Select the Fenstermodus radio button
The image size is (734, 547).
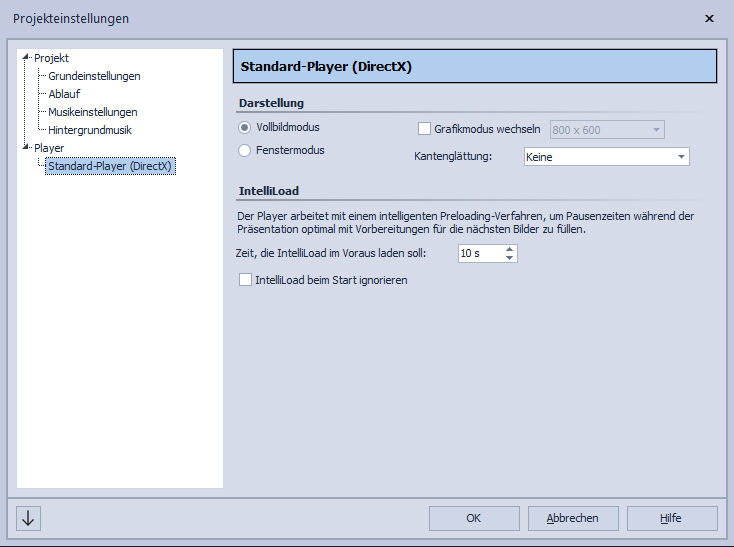[244, 151]
